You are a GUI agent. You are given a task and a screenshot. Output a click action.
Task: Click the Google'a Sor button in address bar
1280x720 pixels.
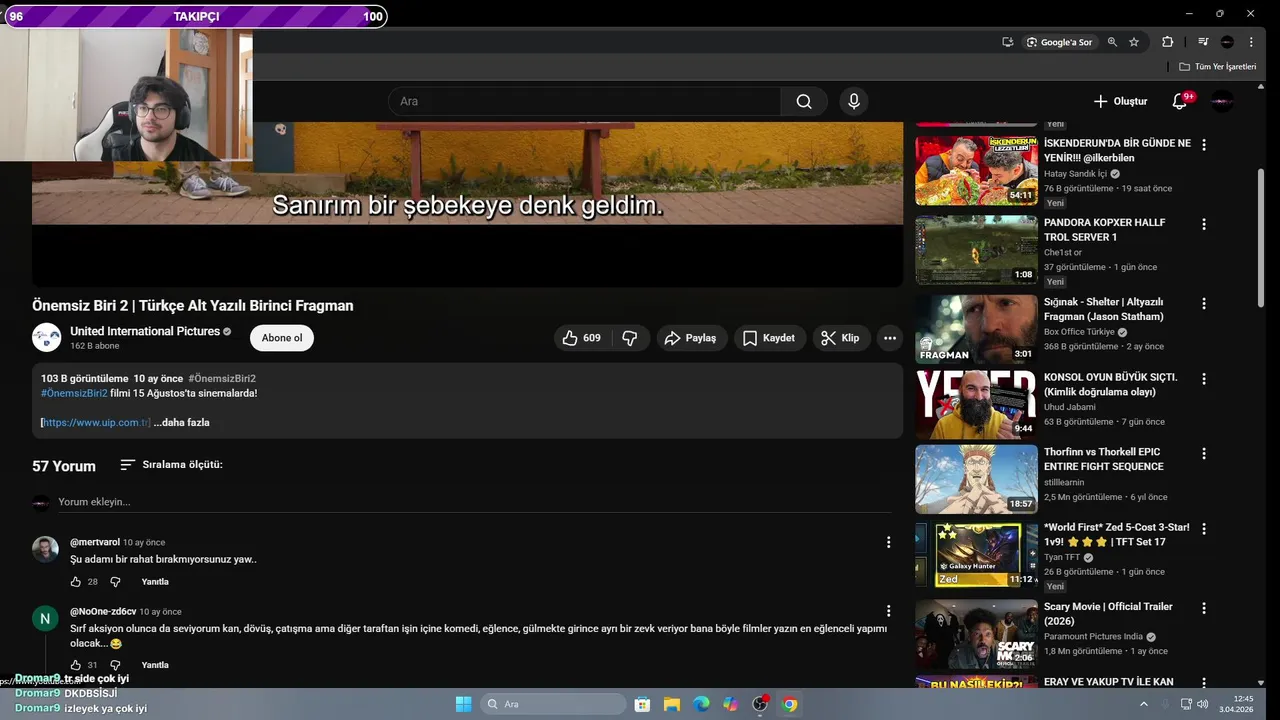pyautogui.click(x=1060, y=42)
